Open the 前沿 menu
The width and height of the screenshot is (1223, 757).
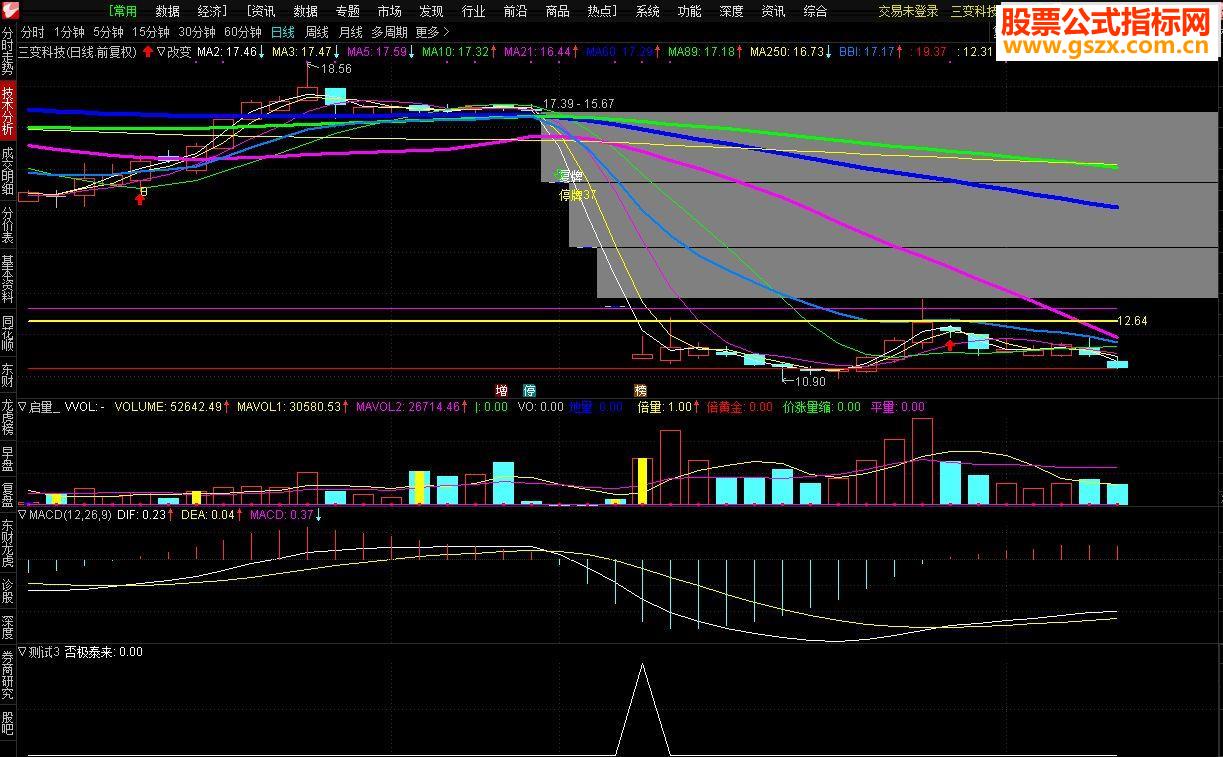point(515,11)
